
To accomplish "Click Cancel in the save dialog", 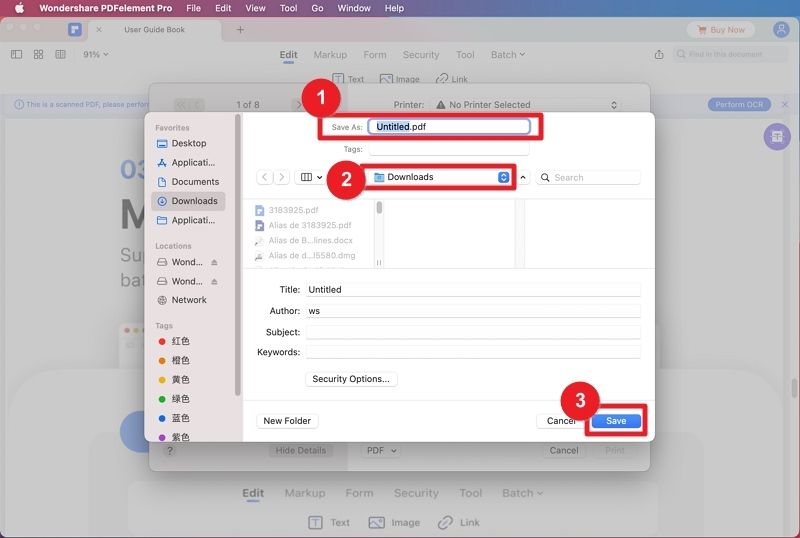I will point(561,421).
